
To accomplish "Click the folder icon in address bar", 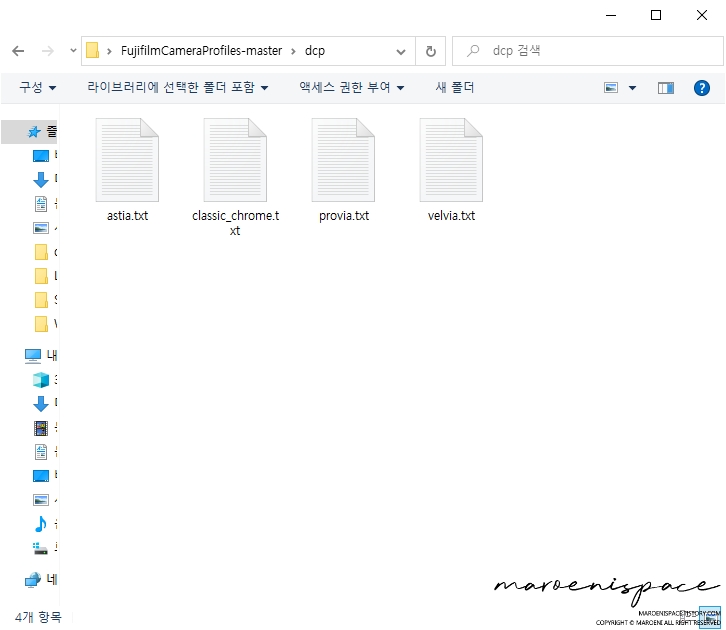I will click(93, 50).
